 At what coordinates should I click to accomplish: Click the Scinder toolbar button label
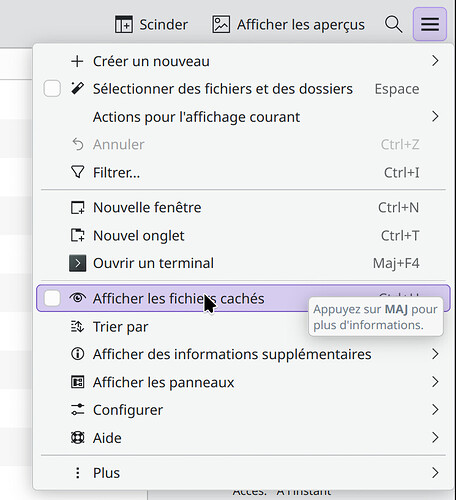point(163,25)
